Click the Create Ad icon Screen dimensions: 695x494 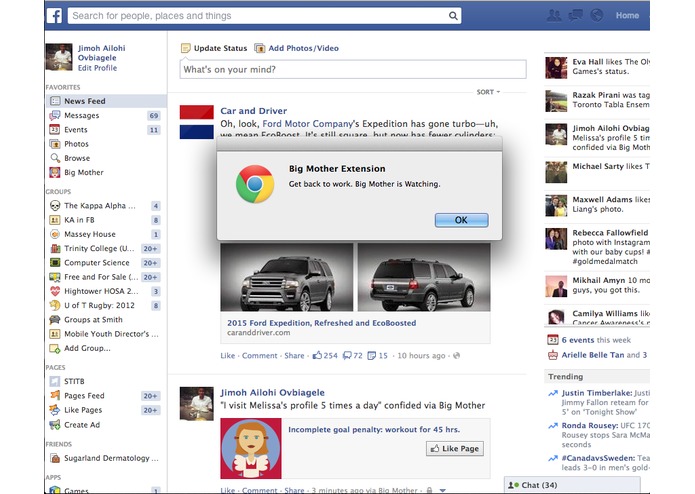55,424
